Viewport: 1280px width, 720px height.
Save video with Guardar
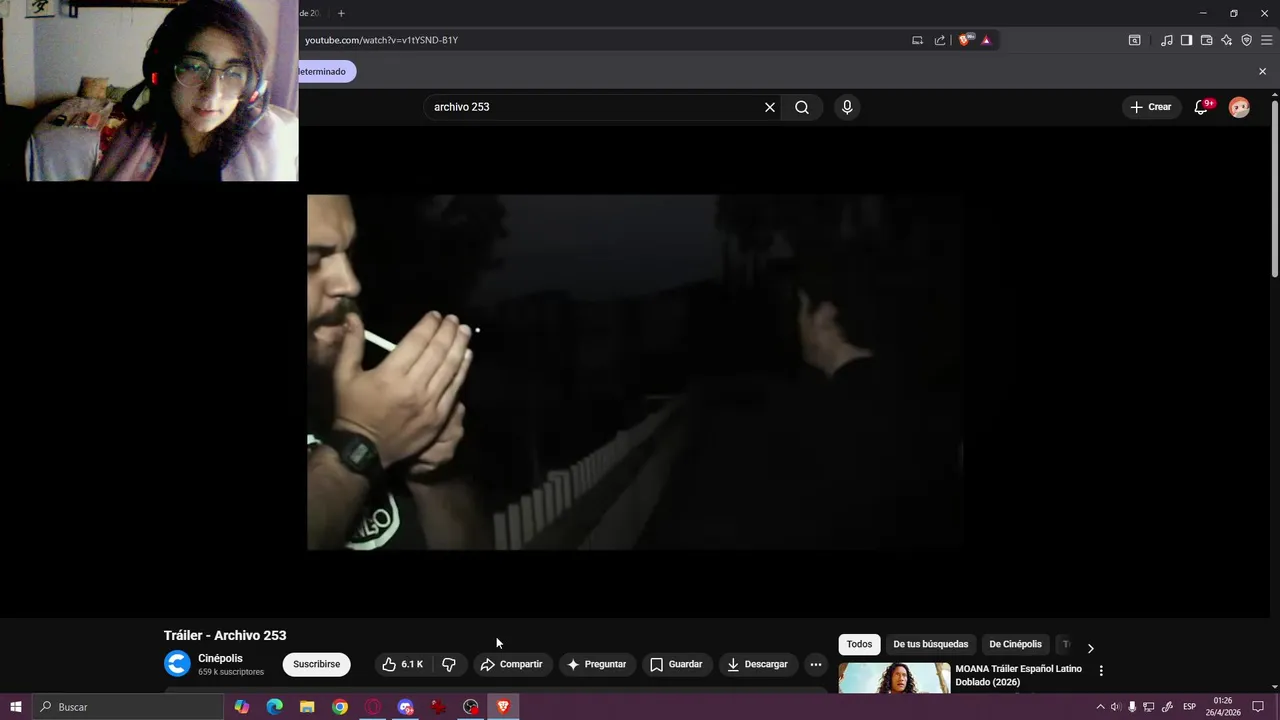(676, 664)
